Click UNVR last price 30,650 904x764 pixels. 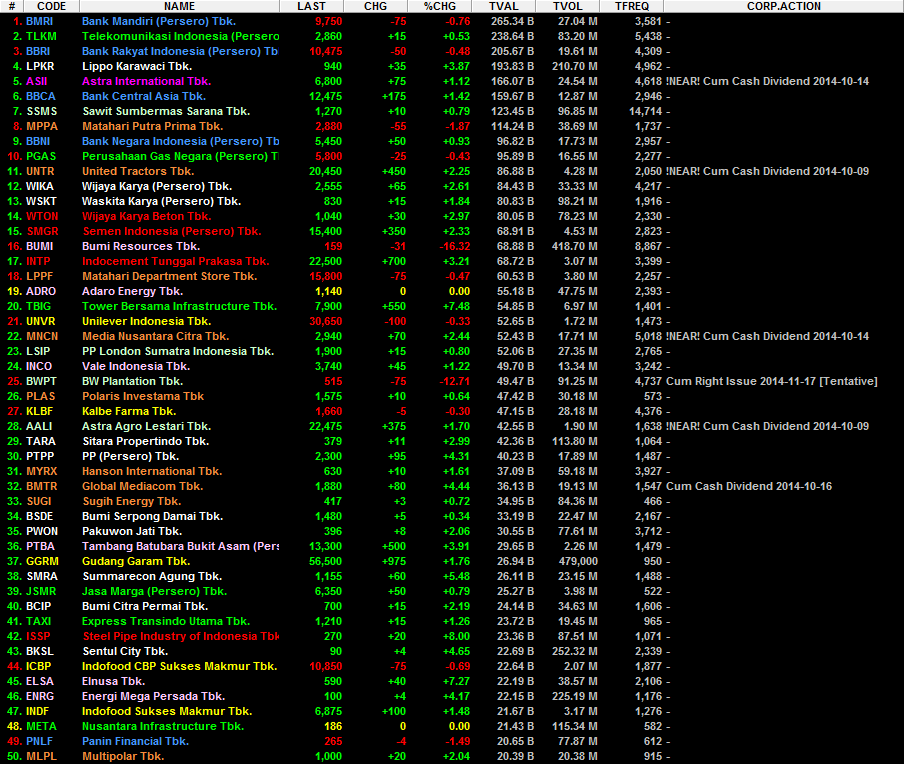[325, 321]
